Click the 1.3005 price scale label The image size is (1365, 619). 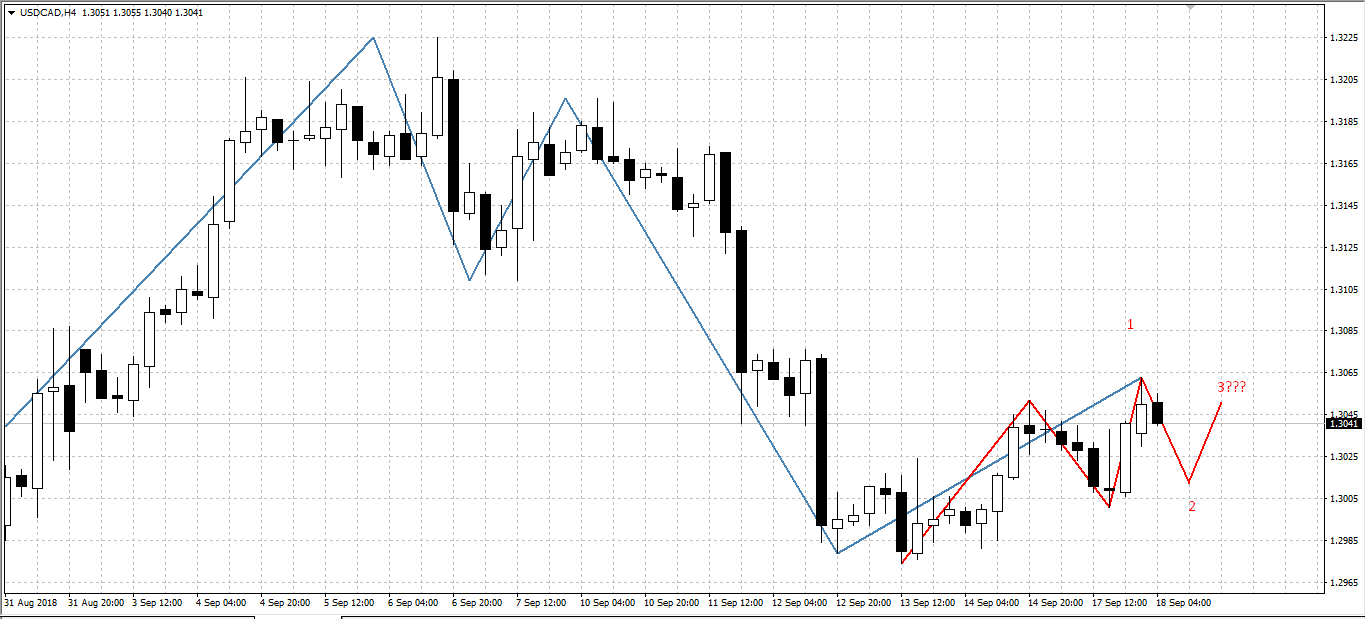pos(1343,499)
